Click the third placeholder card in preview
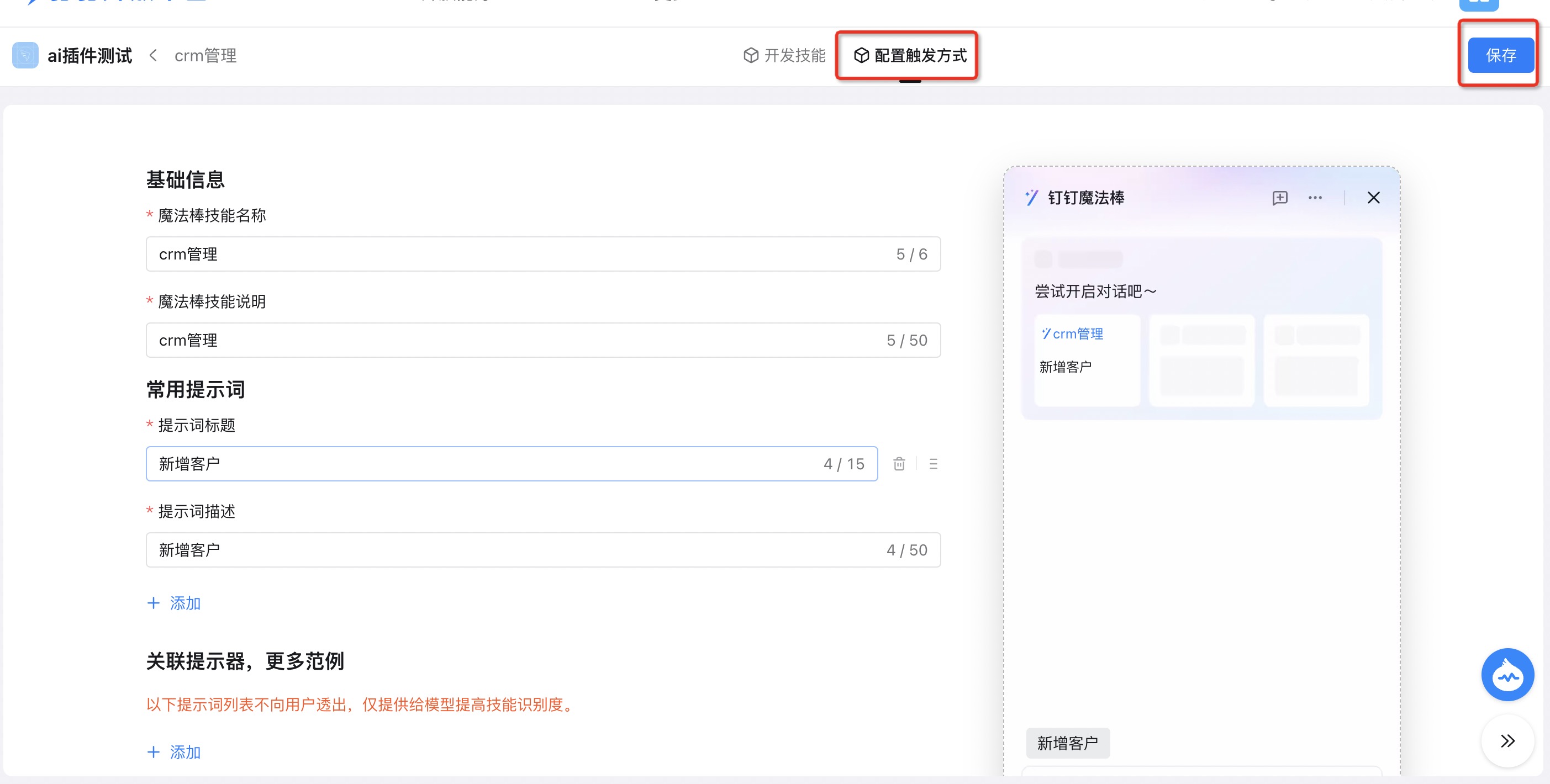Screen dimensions: 1550x784 (1316, 359)
